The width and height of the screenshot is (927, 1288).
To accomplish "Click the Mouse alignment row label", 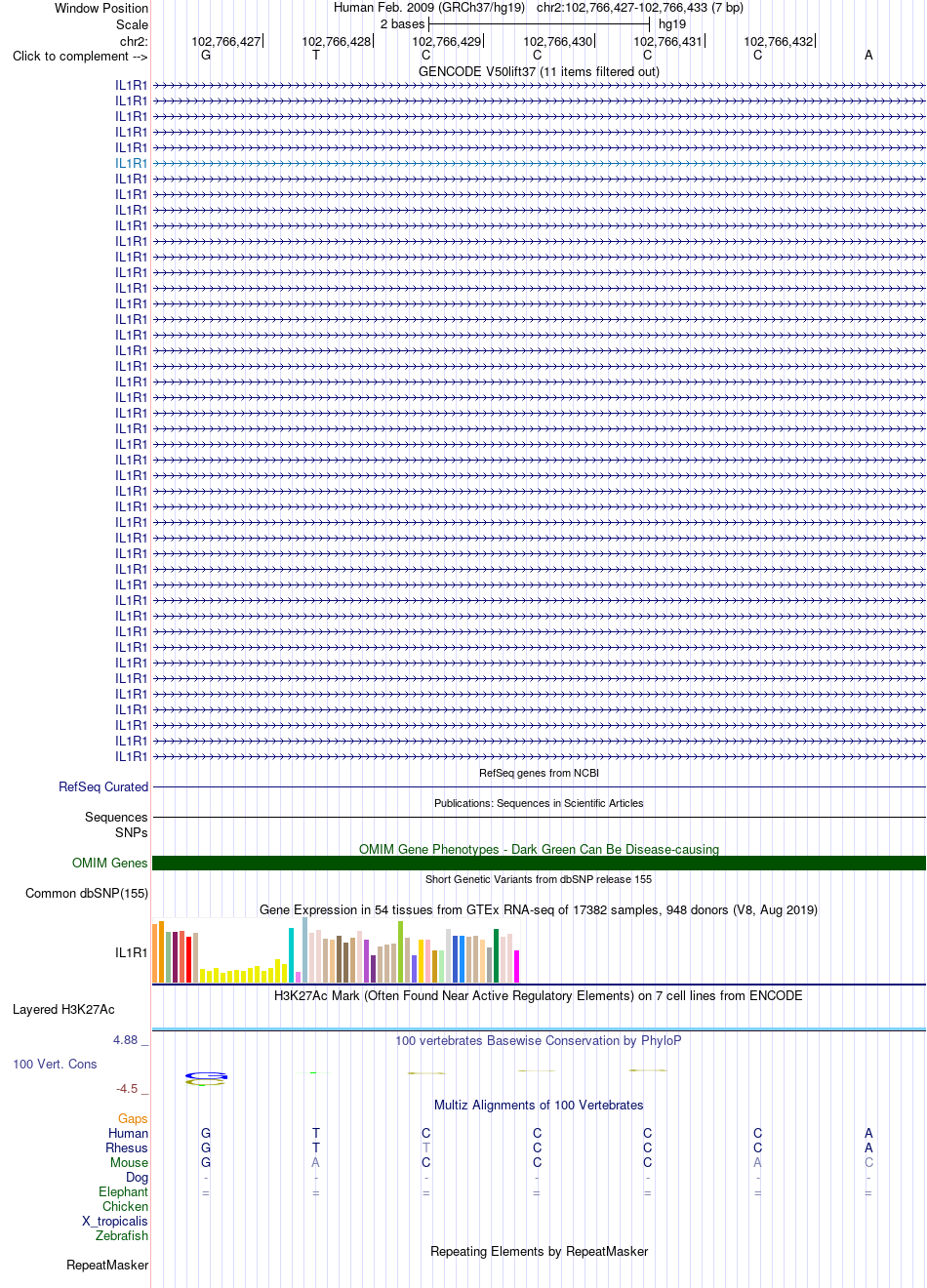I will (x=129, y=1162).
